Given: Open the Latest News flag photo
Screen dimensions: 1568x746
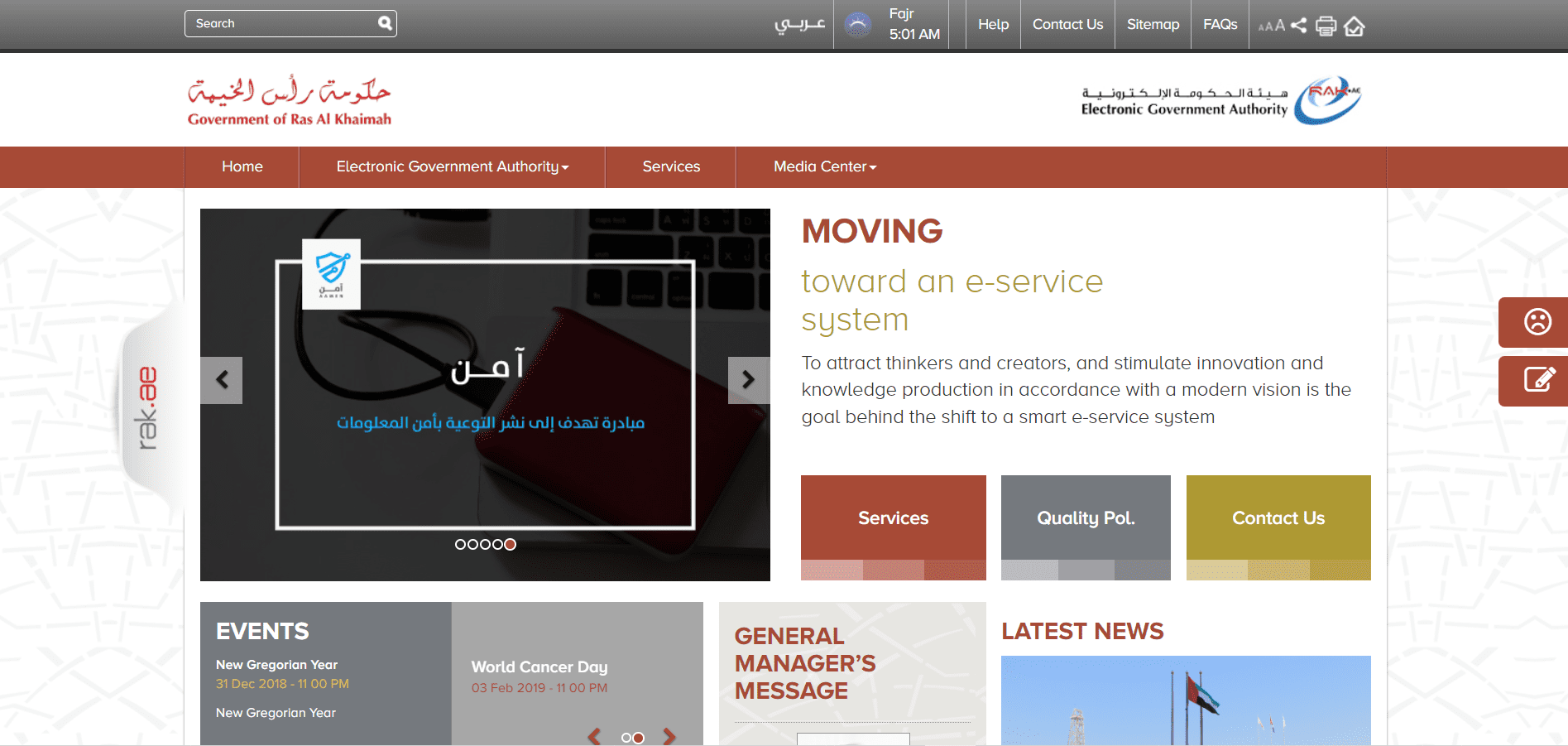Looking at the screenshot, I should click(x=1186, y=700).
